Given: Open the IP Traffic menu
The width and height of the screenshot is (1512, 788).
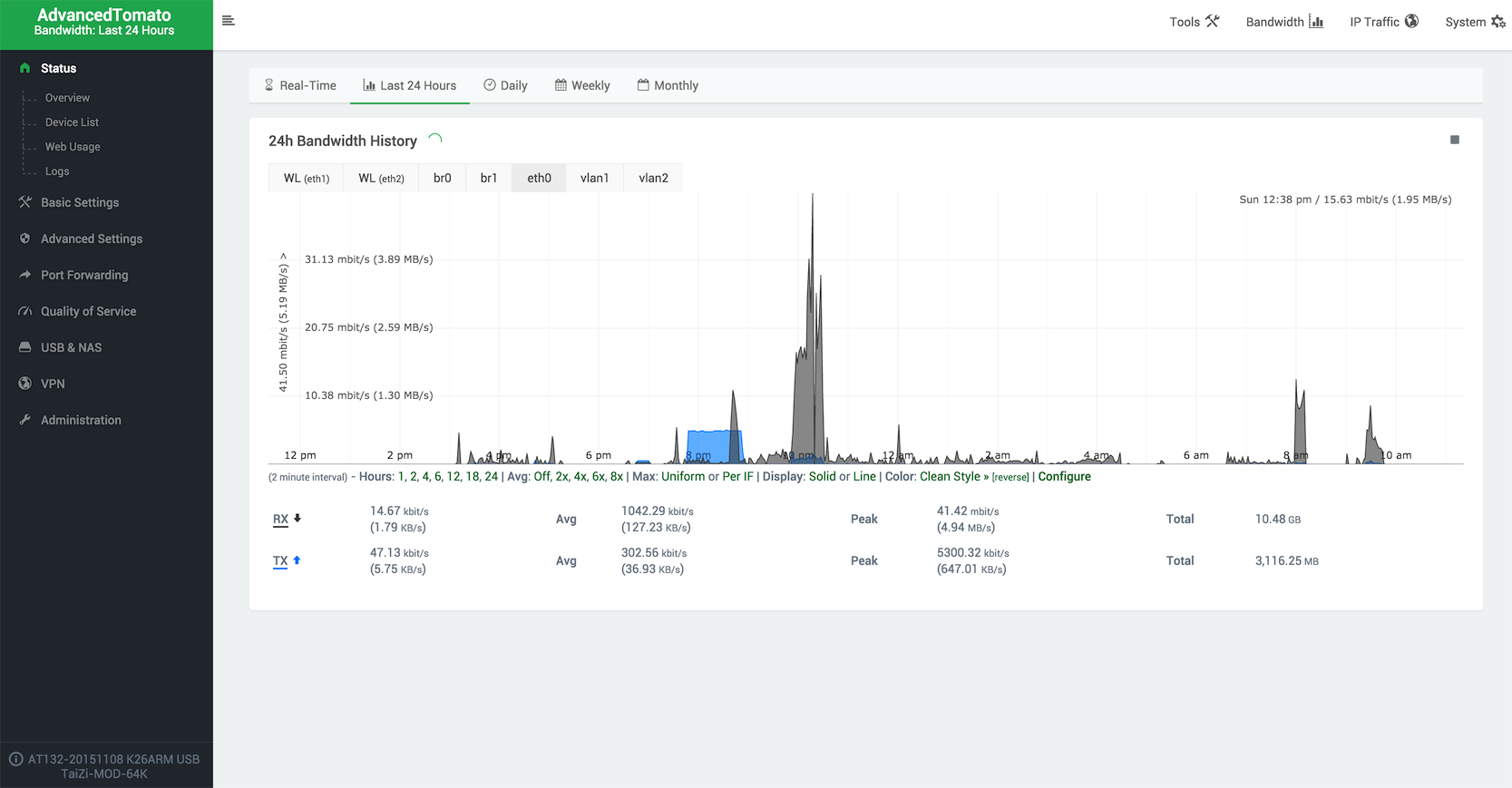Looking at the screenshot, I should click(1384, 22).
